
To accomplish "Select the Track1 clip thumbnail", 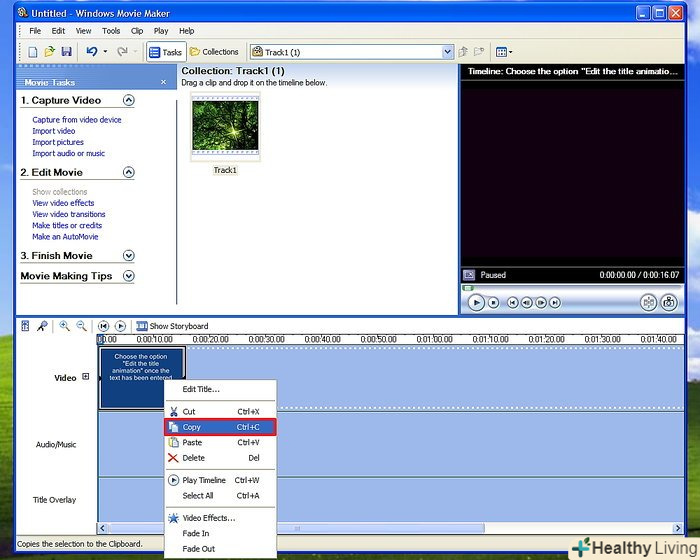I will pyautogui.click(x=225, y=128).
